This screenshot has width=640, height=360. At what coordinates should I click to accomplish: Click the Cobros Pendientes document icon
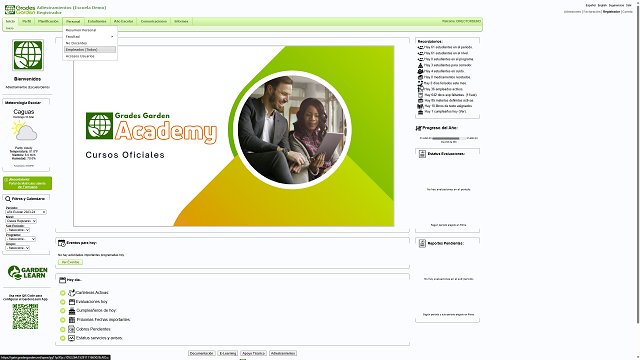tap(71, 329)
